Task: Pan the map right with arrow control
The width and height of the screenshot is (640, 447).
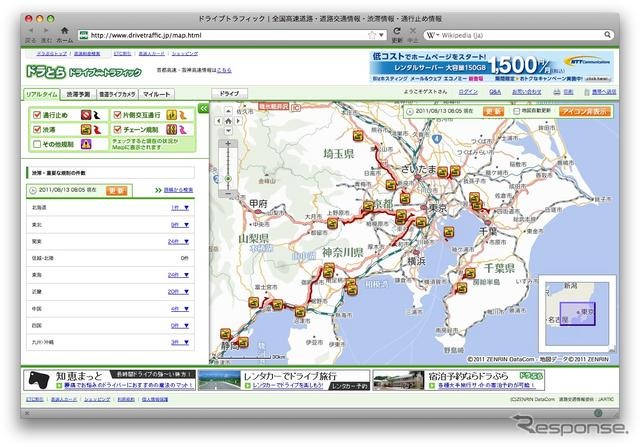Action: [238, 121]
